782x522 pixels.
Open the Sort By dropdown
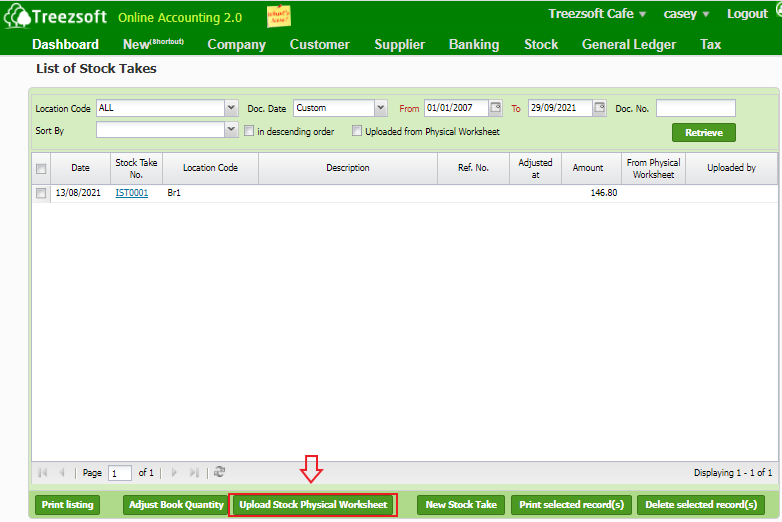tap(231, 130)
